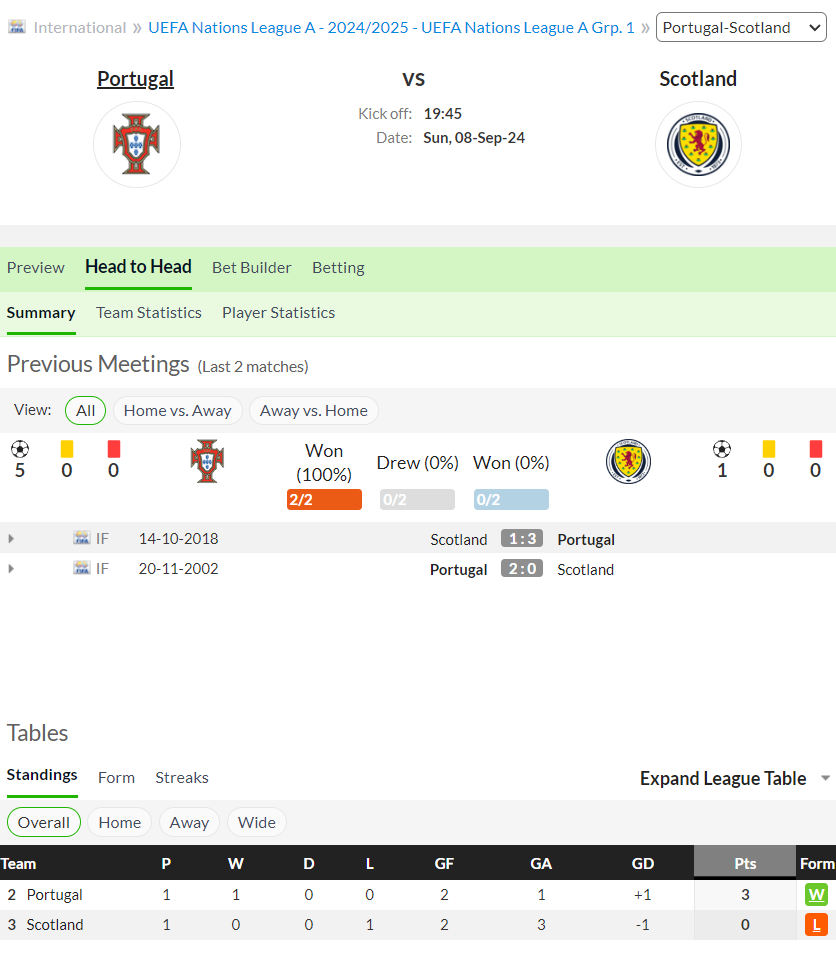Click the Portugal team name link
This screenshot has height=956, width=836.
[135, 79]
